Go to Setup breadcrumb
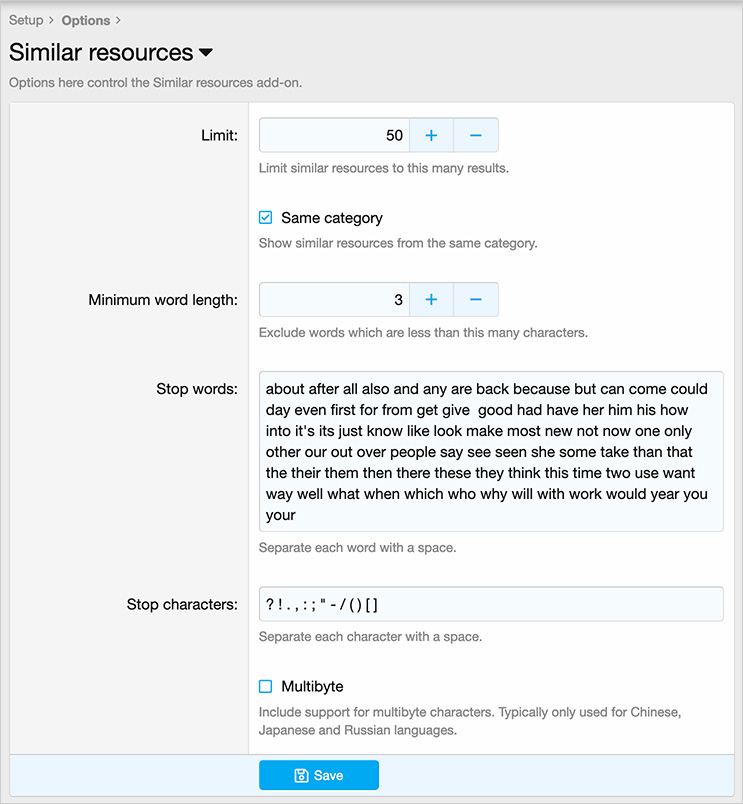This screenshot has width=743, height=804. [26, 20]
